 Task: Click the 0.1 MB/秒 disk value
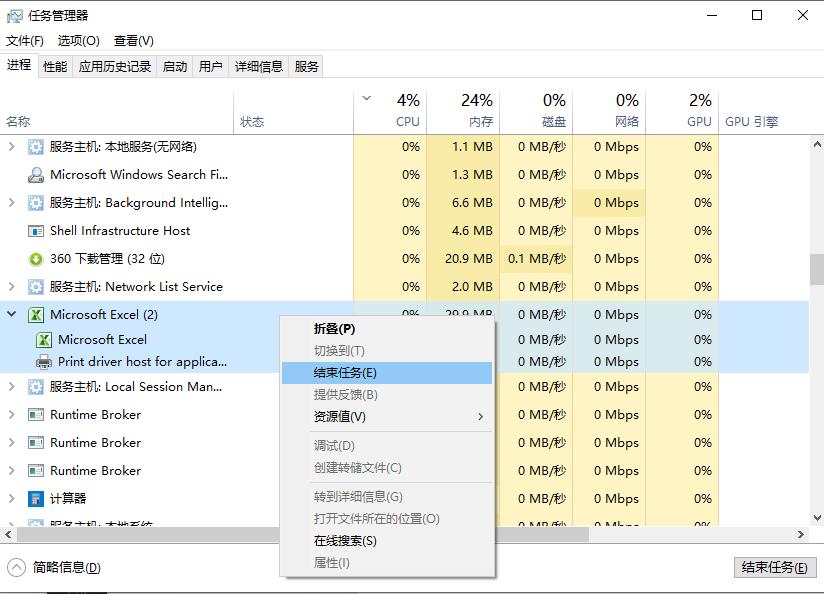click(x=537, y=259)
